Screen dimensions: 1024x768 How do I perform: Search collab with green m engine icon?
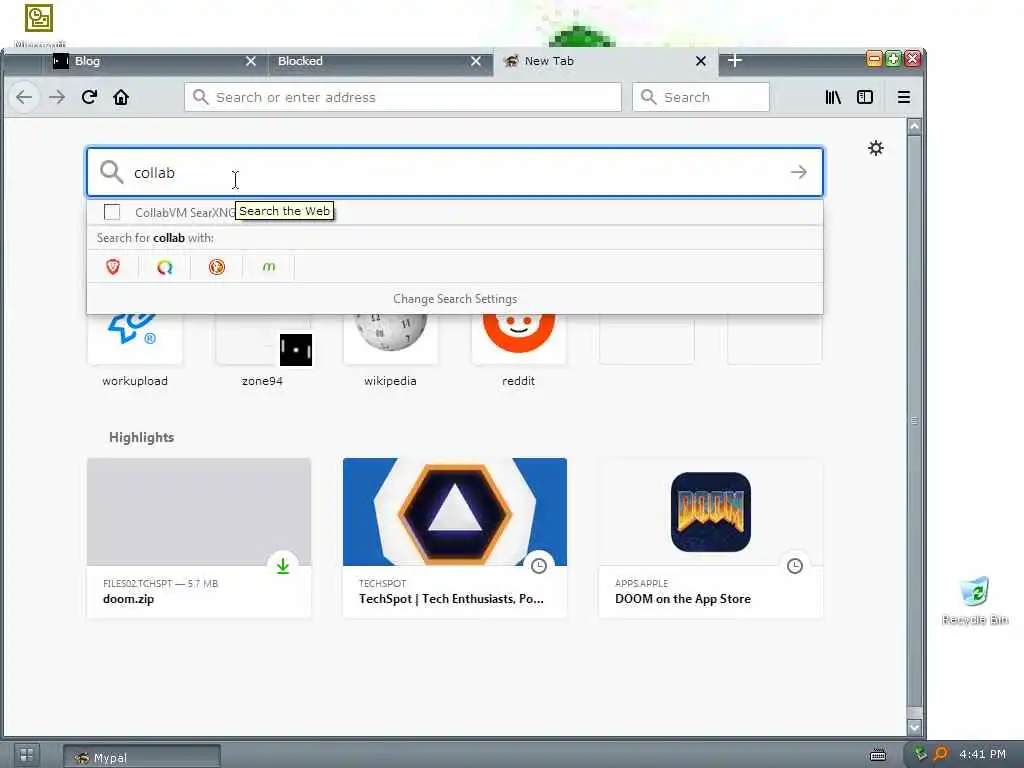click(268, 266)
